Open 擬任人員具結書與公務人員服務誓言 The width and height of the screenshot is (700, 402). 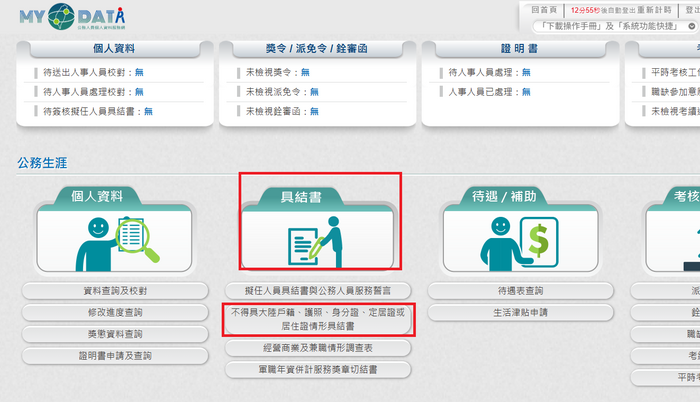click(x=318, y=291)
